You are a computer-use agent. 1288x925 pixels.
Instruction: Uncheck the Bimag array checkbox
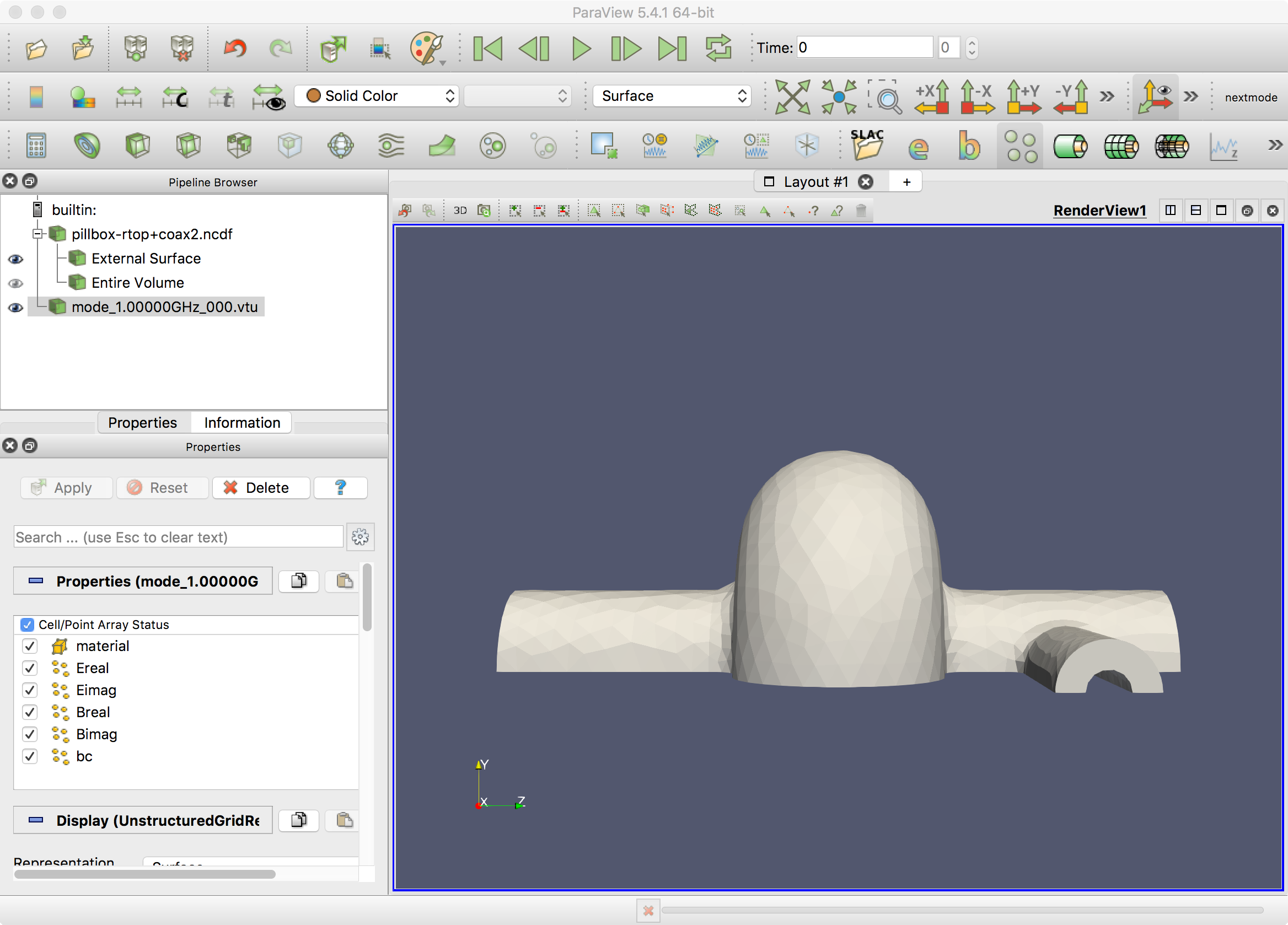30,734
